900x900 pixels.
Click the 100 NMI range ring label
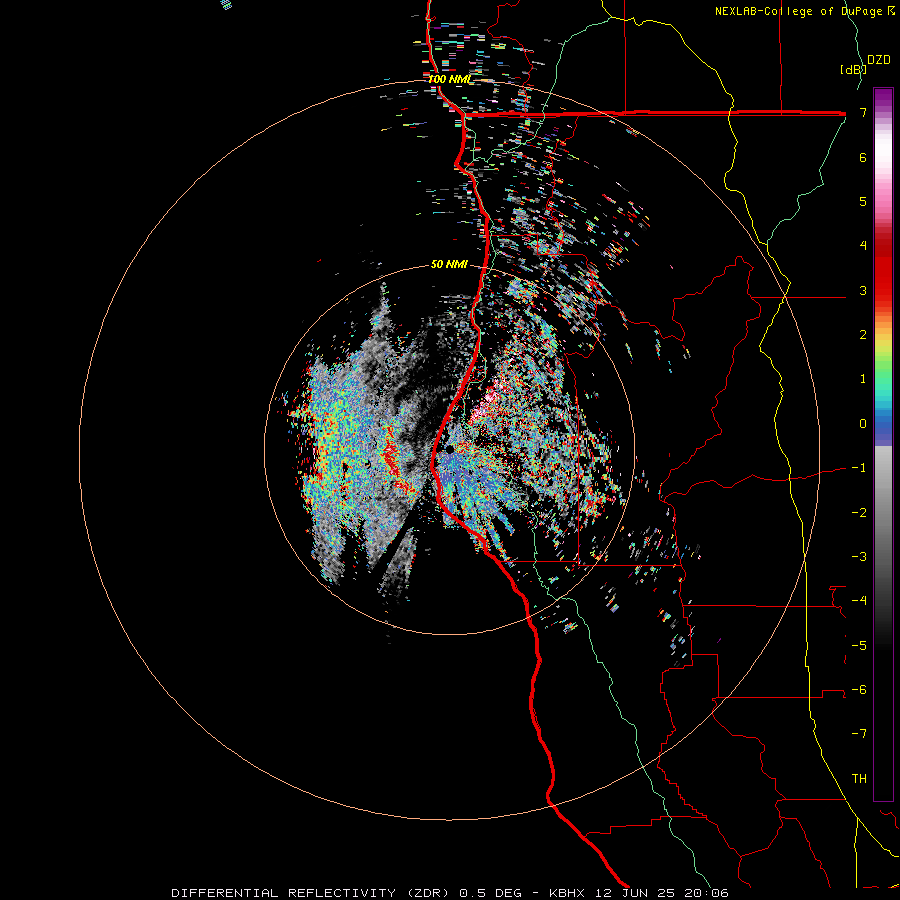click(x=450, y=79)
